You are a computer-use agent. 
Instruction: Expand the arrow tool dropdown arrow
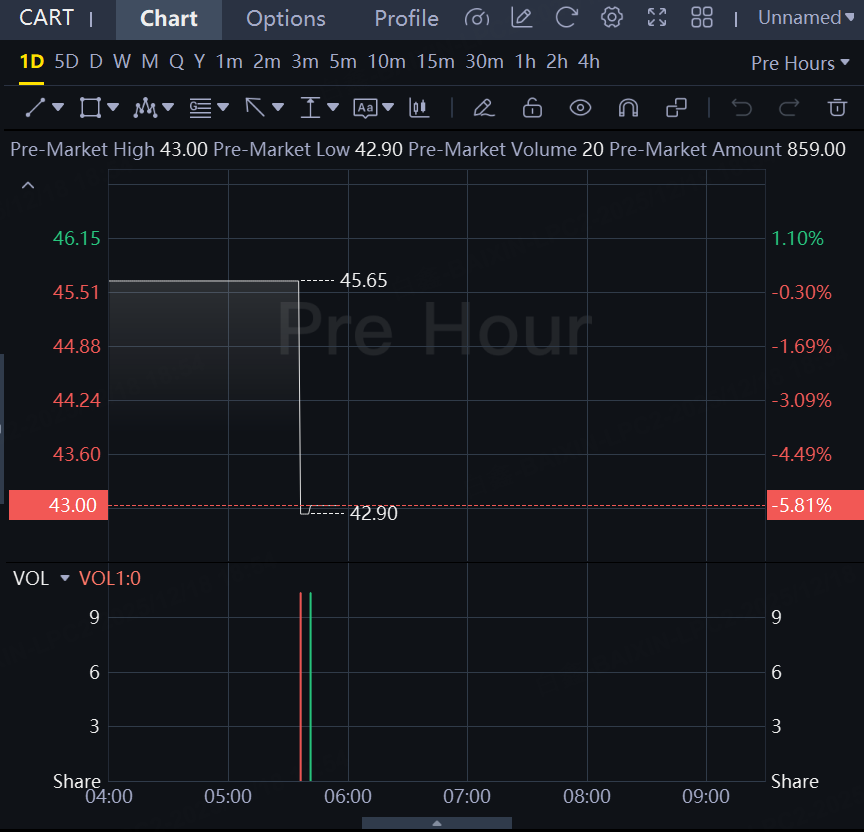[x=278, y=107]
